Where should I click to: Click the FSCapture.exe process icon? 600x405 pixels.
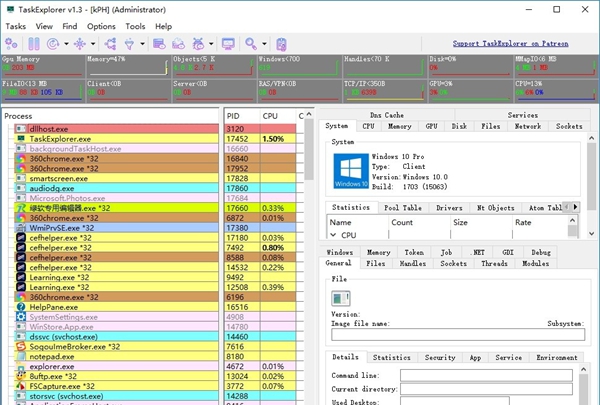coord(21,386)
